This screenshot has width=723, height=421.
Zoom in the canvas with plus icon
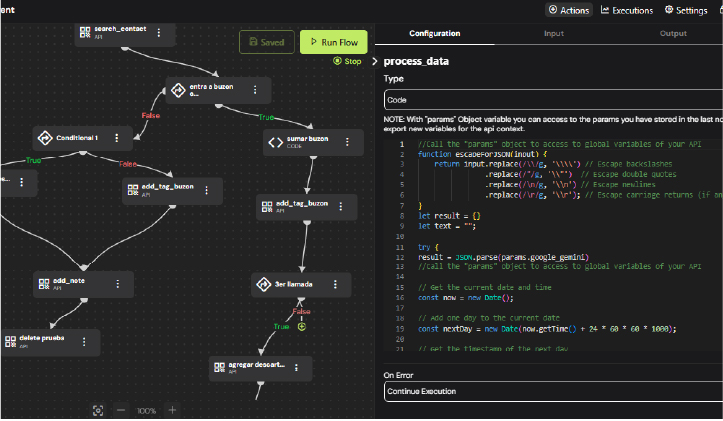click(172, 410)
